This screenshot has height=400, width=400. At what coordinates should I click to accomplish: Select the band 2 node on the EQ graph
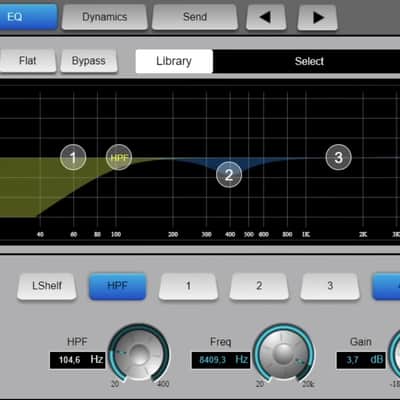[x=229, y=175]
